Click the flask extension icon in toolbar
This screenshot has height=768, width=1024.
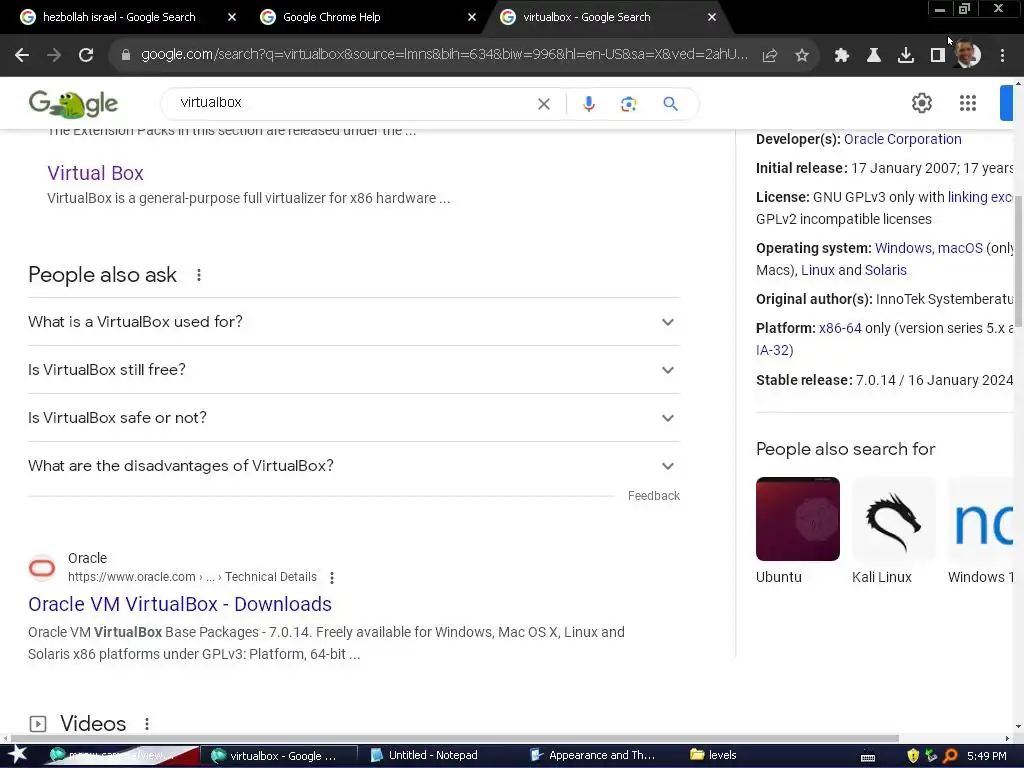coord(874,56)
